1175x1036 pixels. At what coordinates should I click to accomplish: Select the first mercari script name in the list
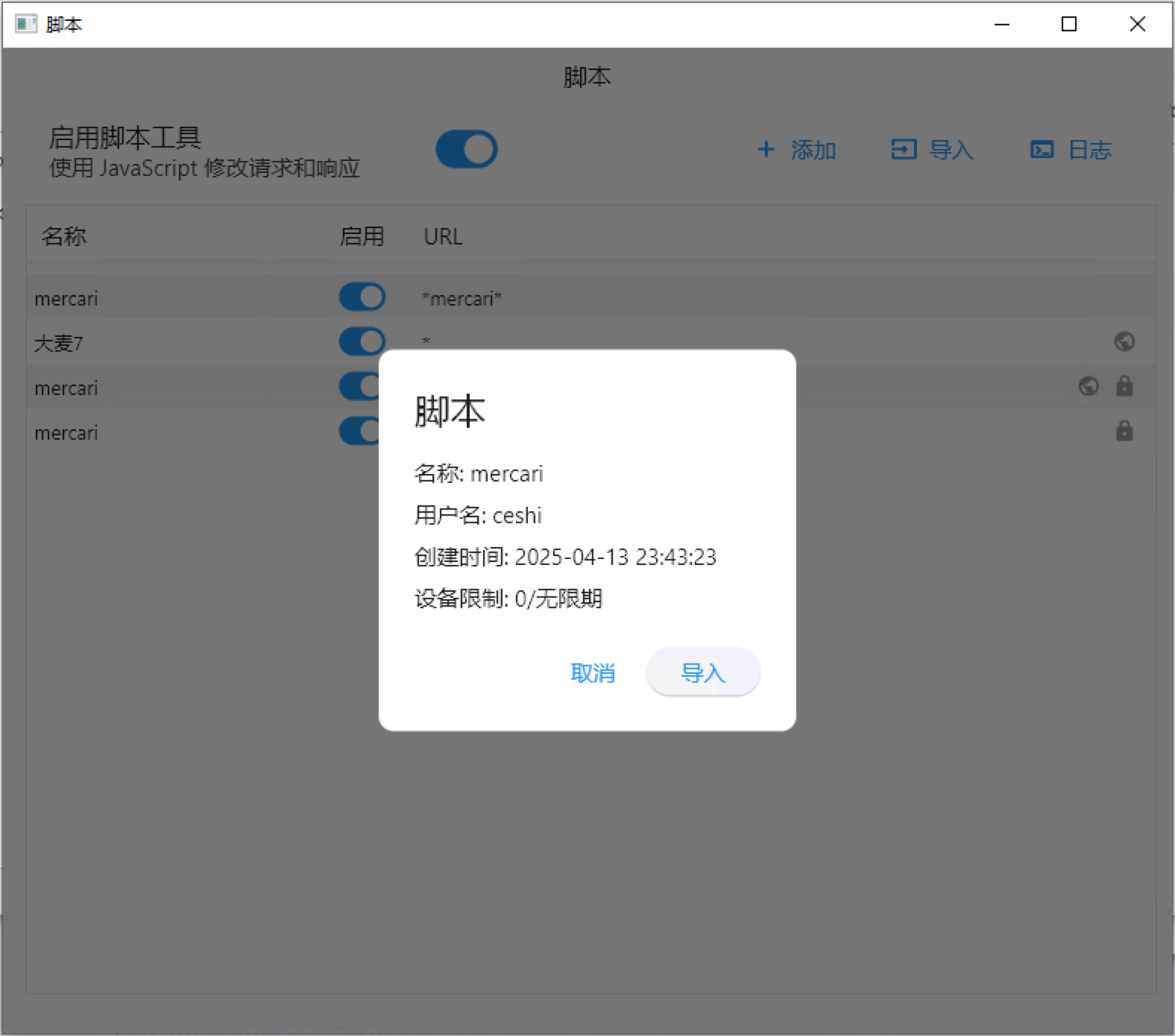point(66,299)
